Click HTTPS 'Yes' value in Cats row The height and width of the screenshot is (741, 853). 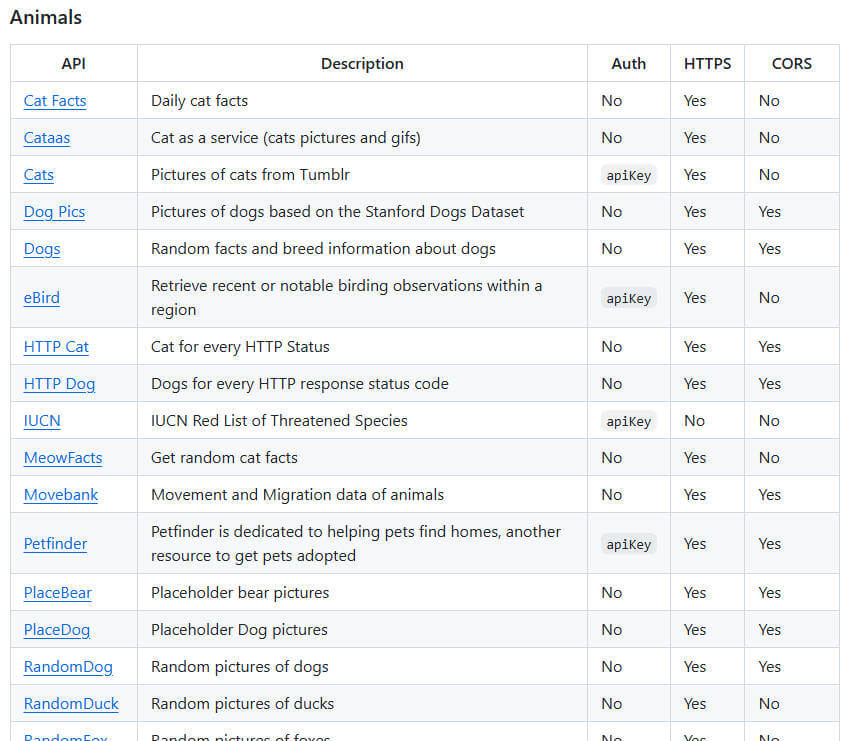[x=695, y=175]
